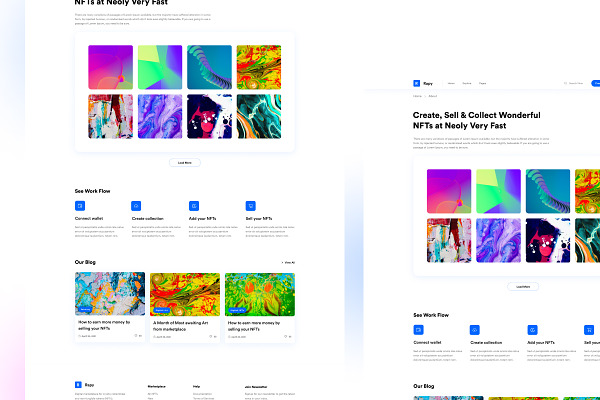Viewport: 600px width, 400px height.
Task: Click the like heart icon on third blog card
Action: (285, 336)
